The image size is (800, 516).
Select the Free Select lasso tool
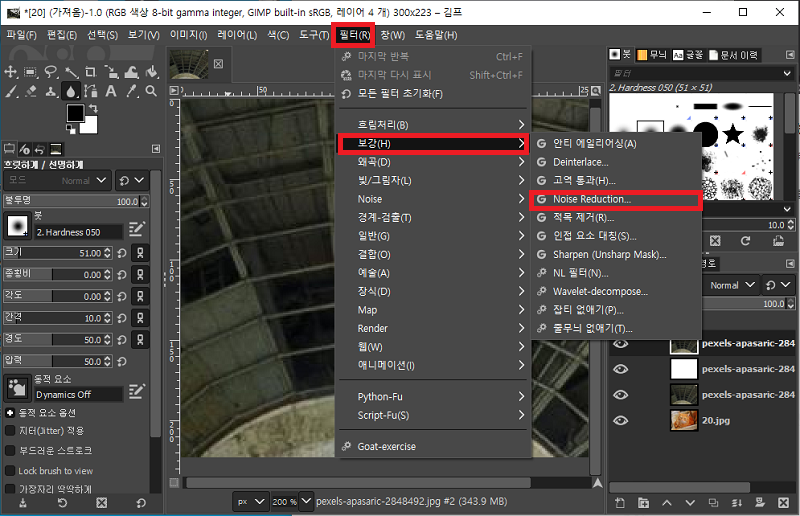tap(51, 72)
